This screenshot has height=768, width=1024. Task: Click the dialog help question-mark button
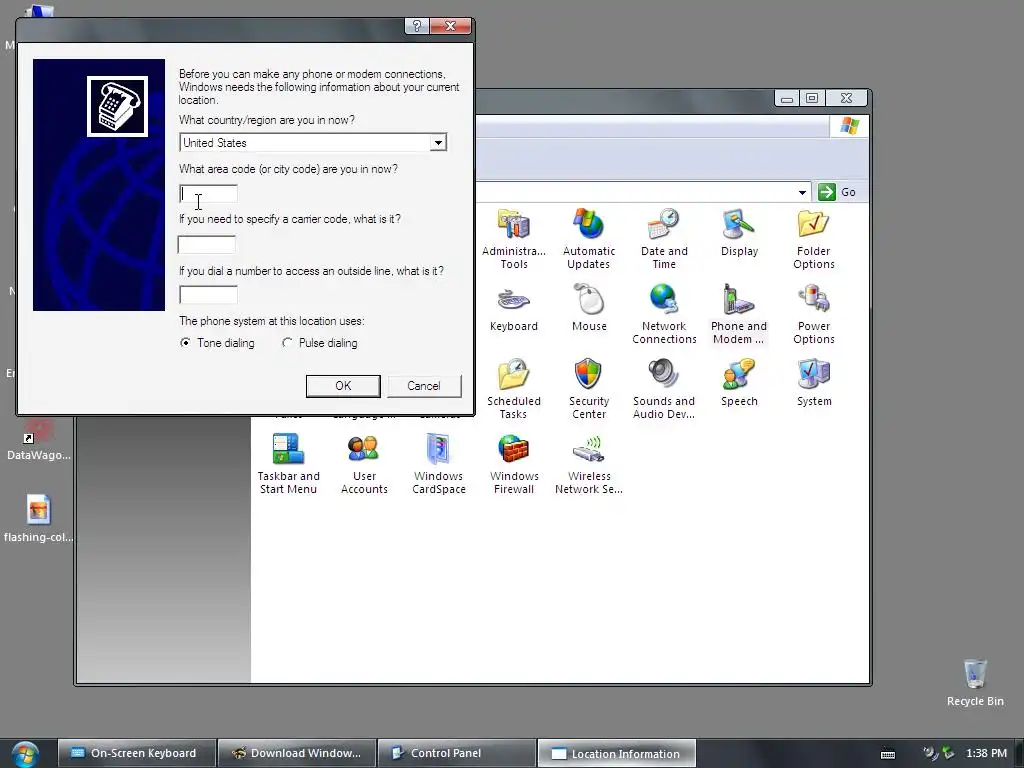click(x=417, y=26)
